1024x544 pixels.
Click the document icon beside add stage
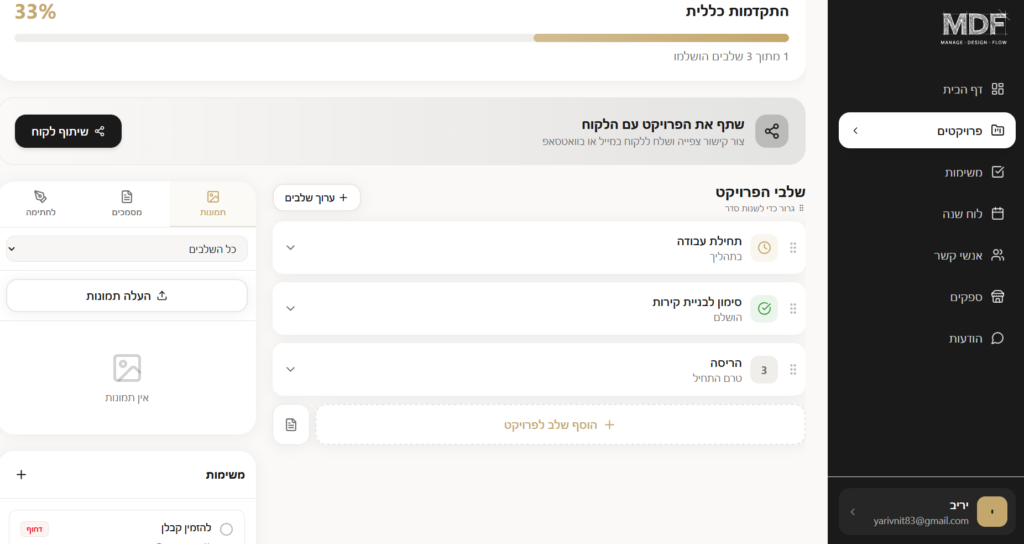[x=291, y=425]
